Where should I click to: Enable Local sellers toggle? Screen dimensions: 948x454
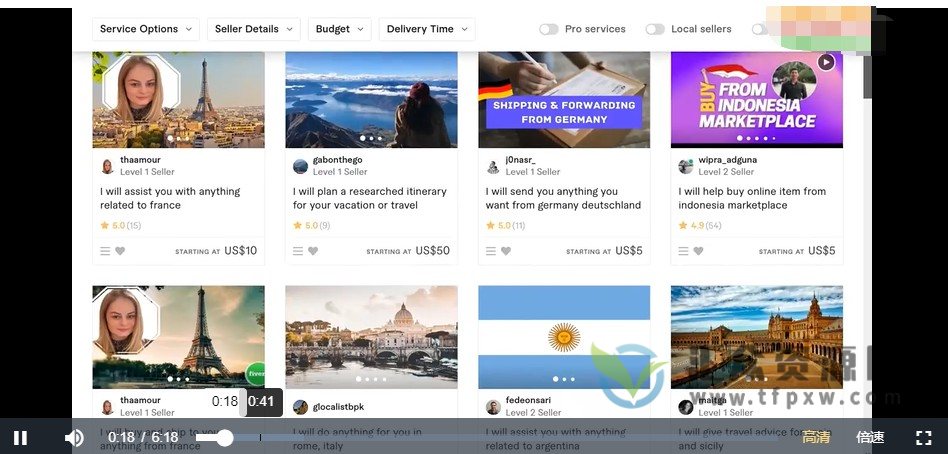[655, 29]
